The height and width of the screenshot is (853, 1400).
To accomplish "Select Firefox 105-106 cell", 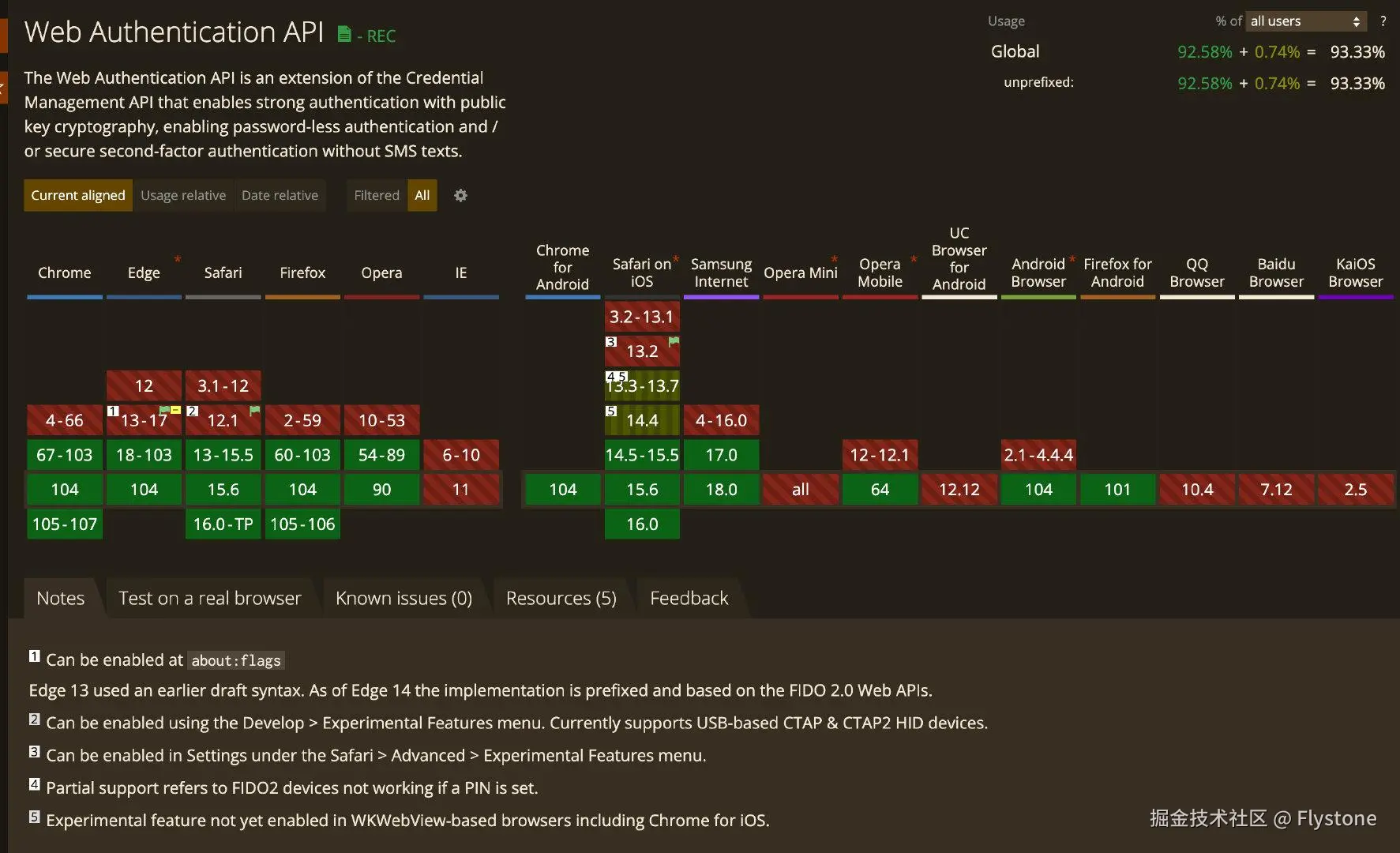I will pyautogui.click(x=302, y=524).
